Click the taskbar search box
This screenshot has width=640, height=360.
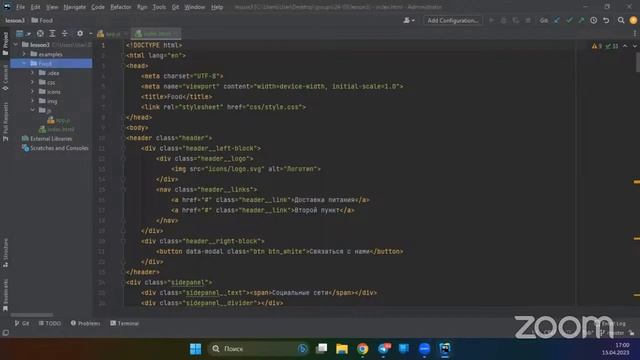[258, 349]
